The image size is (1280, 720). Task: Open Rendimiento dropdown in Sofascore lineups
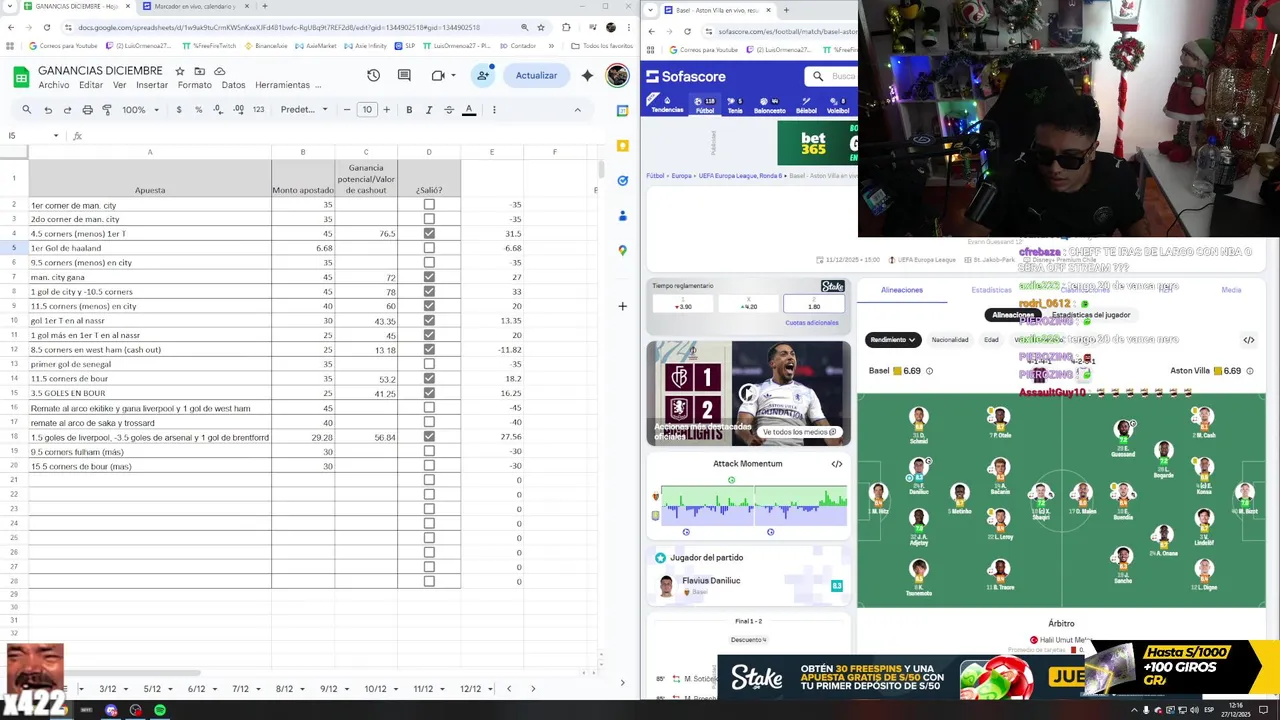click(x=892, y=339)
